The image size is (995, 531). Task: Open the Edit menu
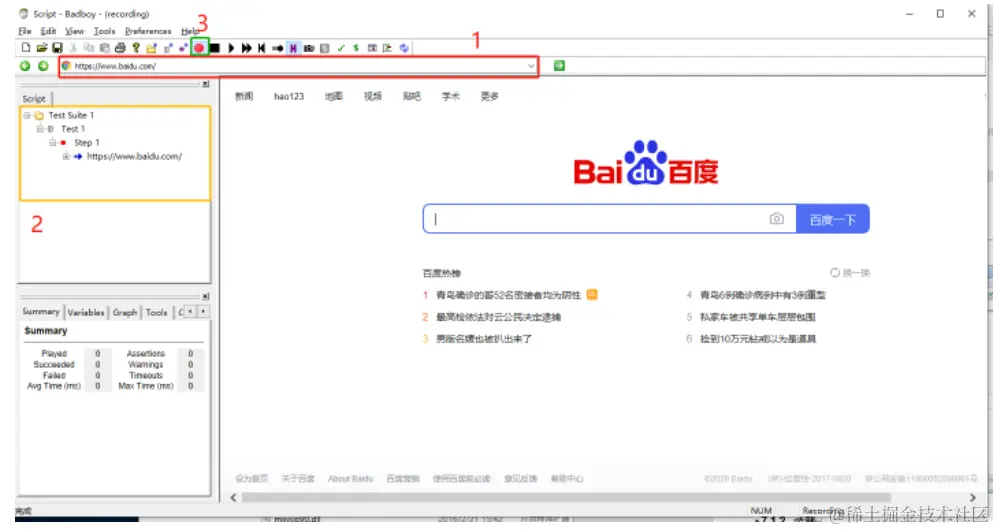[48, 31]
